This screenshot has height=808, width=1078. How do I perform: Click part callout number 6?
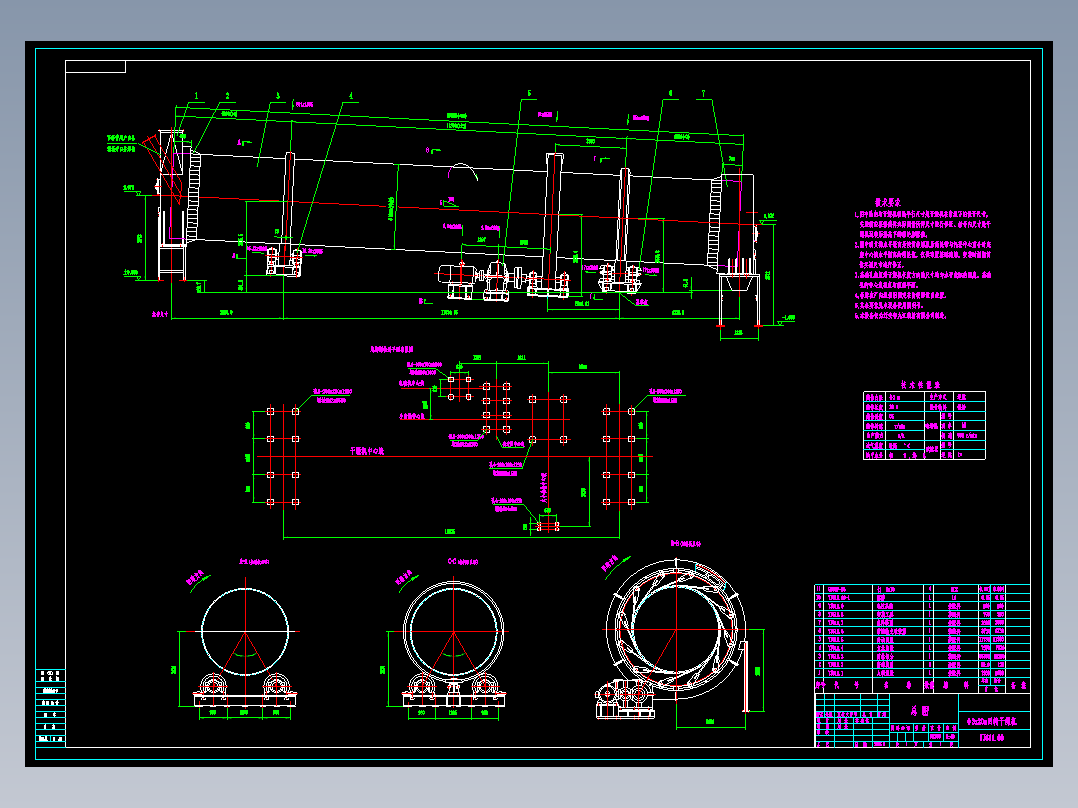671,94
